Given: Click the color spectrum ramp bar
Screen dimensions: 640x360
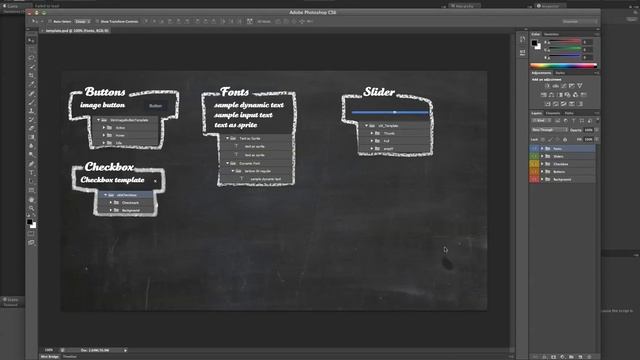Looking at the screenshot, I should tap(563, 65).
